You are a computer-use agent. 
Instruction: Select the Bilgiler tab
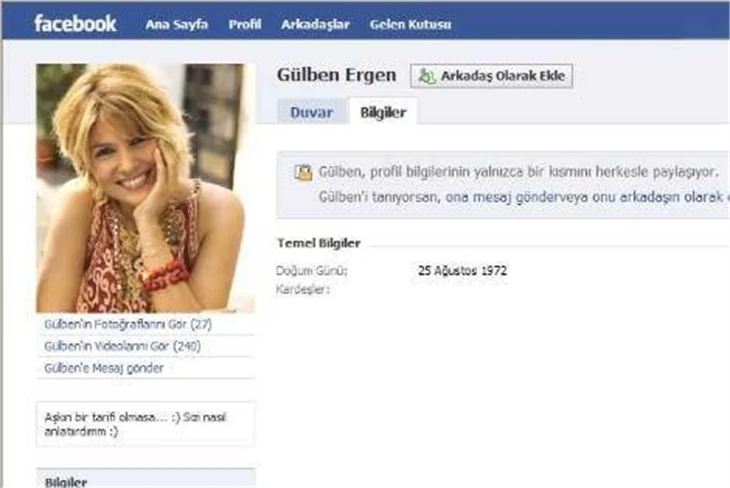point(383,112)
